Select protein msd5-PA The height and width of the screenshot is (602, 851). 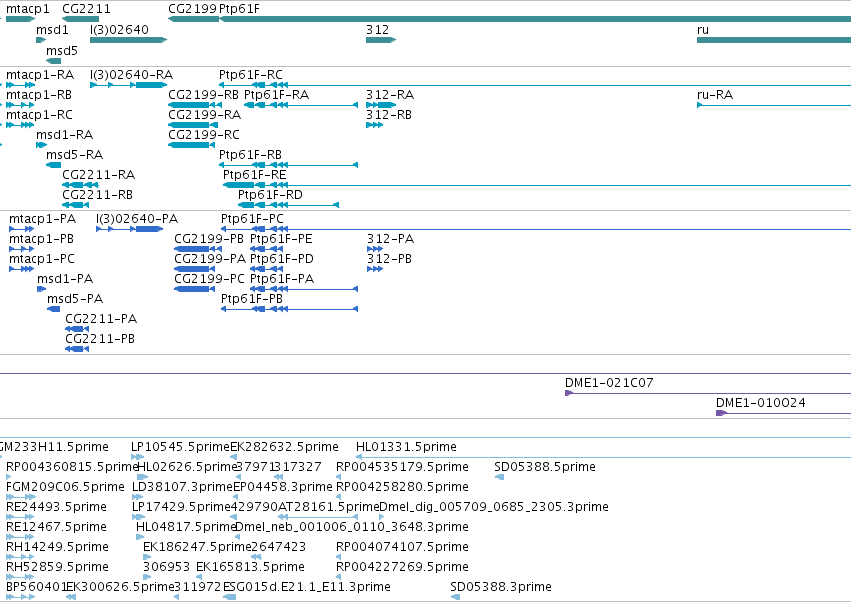click(x=75, y=299)
